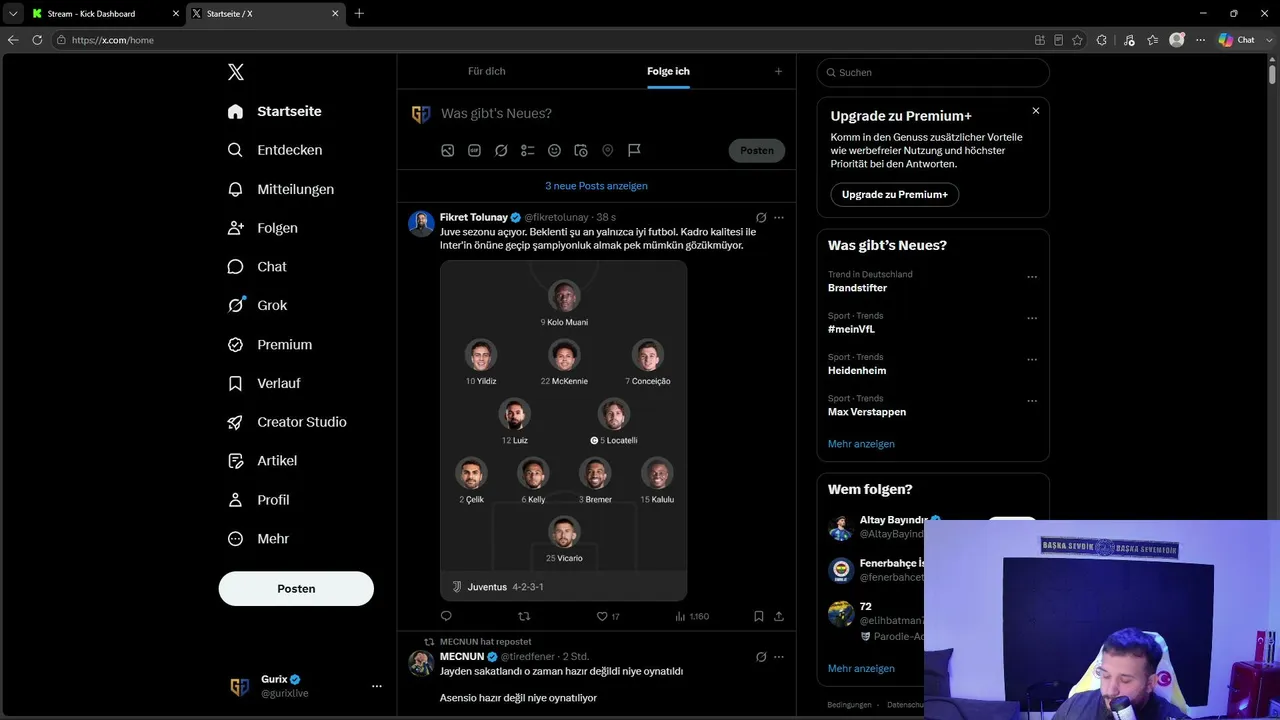Open browser extensions puzzle icon
Screen dimensions: 1280x720
click(x=1102, y=40)
